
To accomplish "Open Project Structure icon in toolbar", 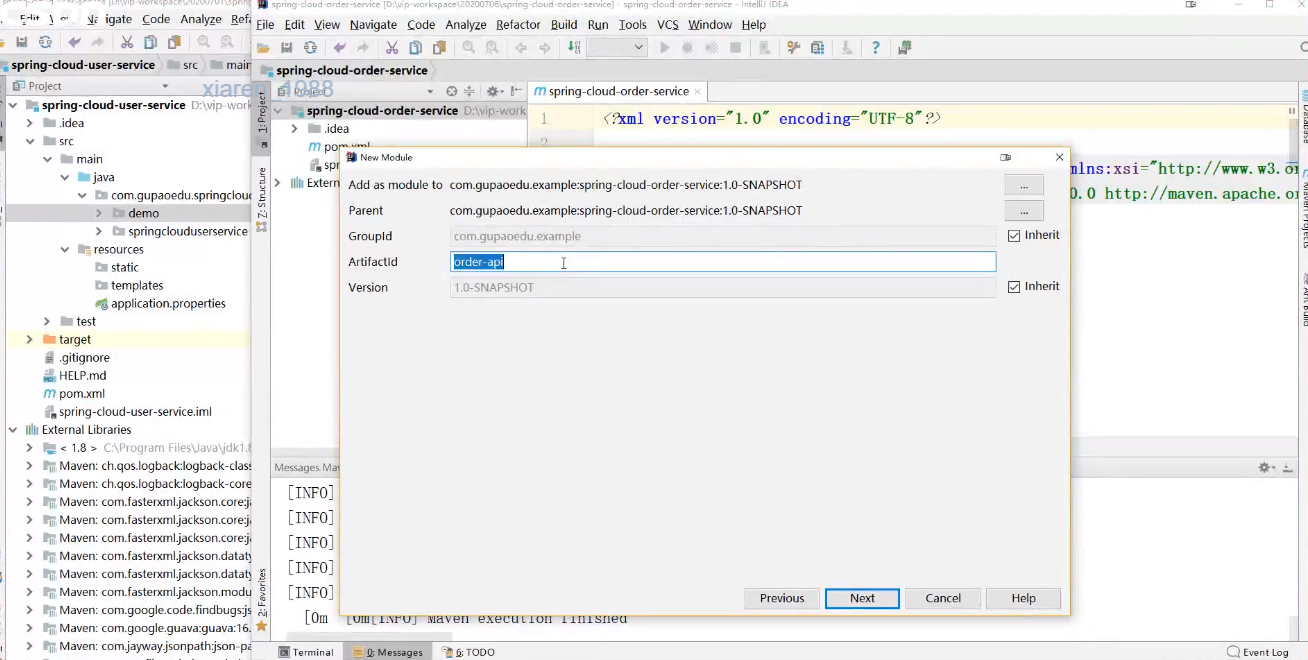I will (x=818, y=48).
